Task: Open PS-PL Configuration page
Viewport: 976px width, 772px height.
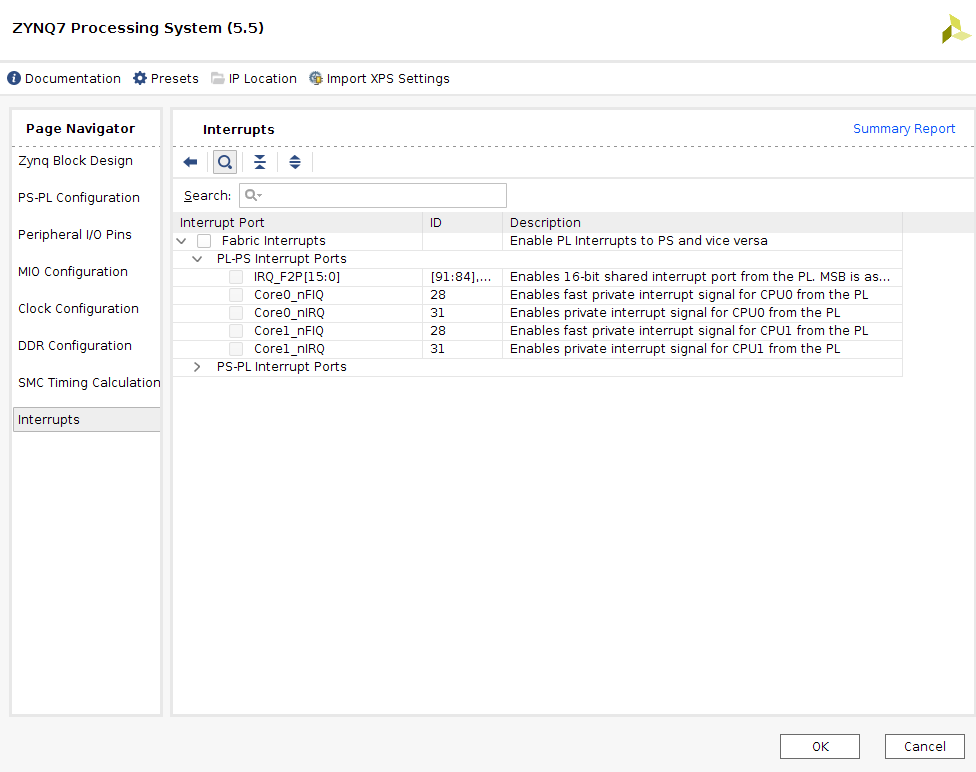Action: coord(78,197)
